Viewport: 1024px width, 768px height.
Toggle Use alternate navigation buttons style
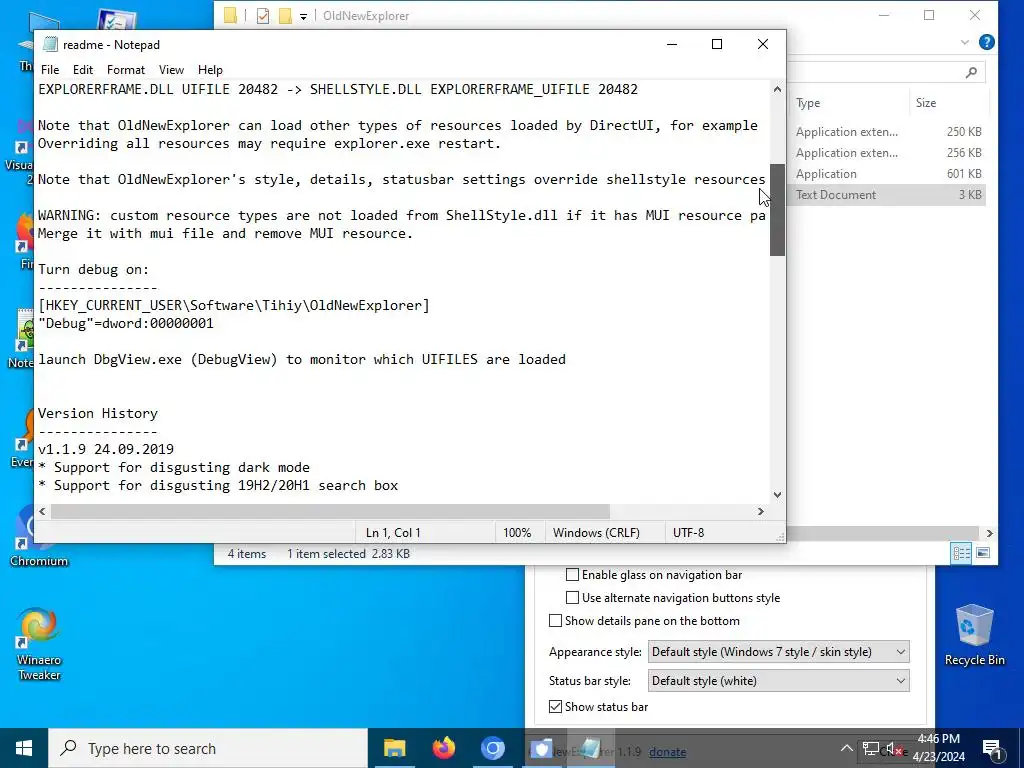(573, 598)
